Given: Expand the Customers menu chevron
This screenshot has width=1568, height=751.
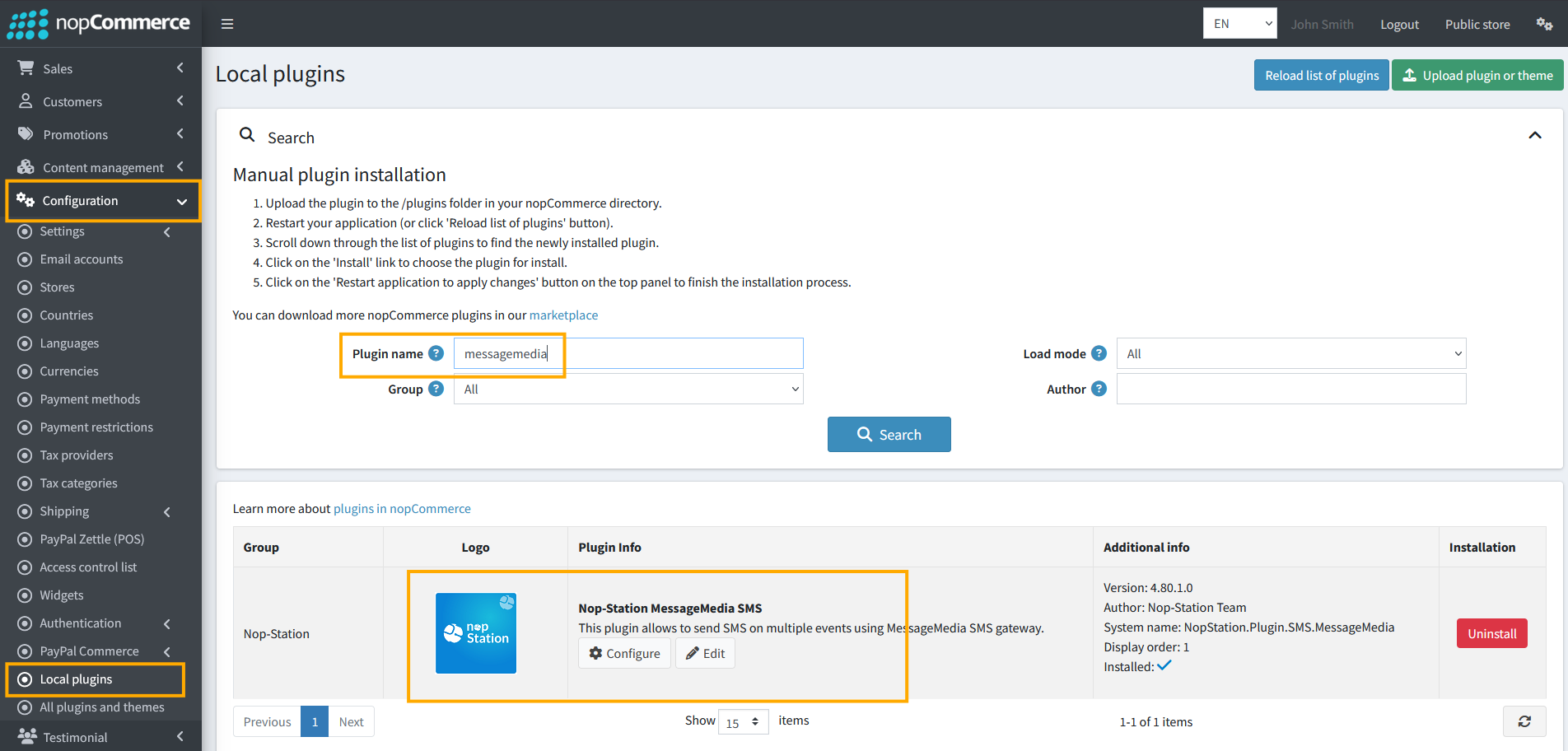Looking at the screenshot, I should [x=180, y=101].
